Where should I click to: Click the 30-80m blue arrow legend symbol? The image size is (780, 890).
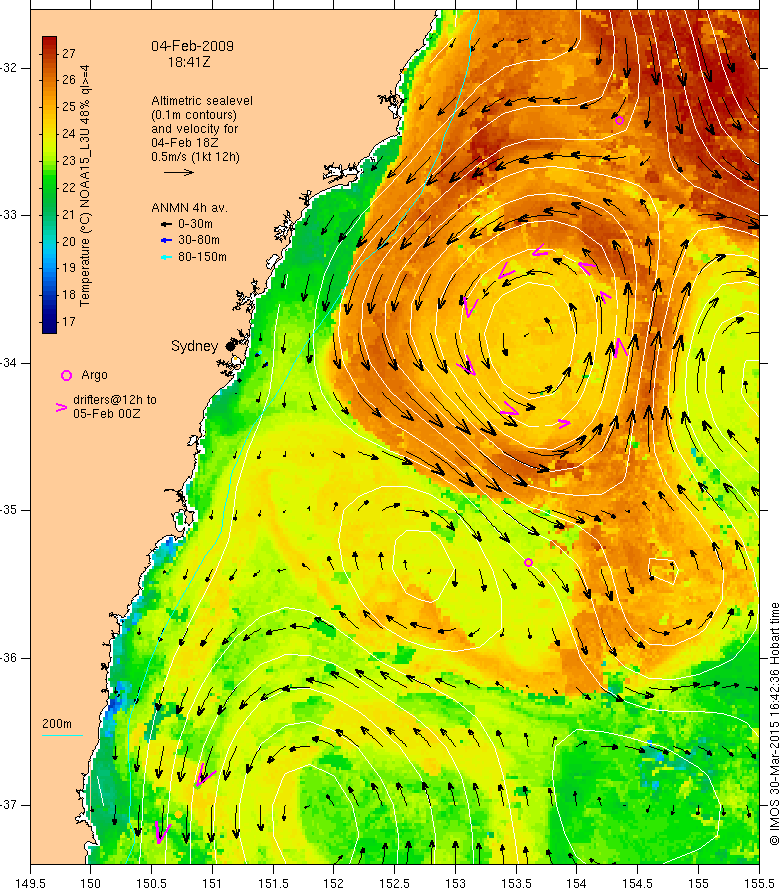166,241
